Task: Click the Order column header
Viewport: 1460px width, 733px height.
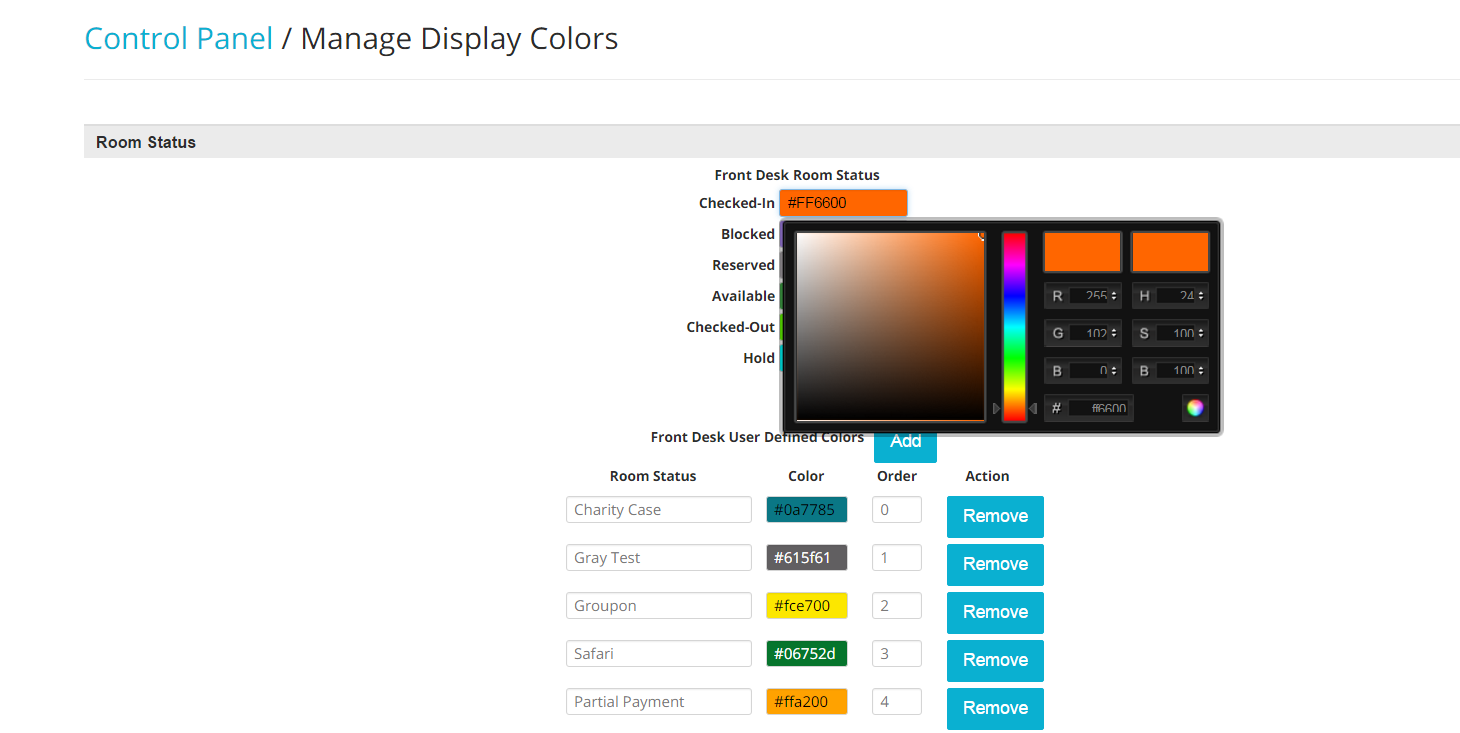Action: (x=897, y=476)
